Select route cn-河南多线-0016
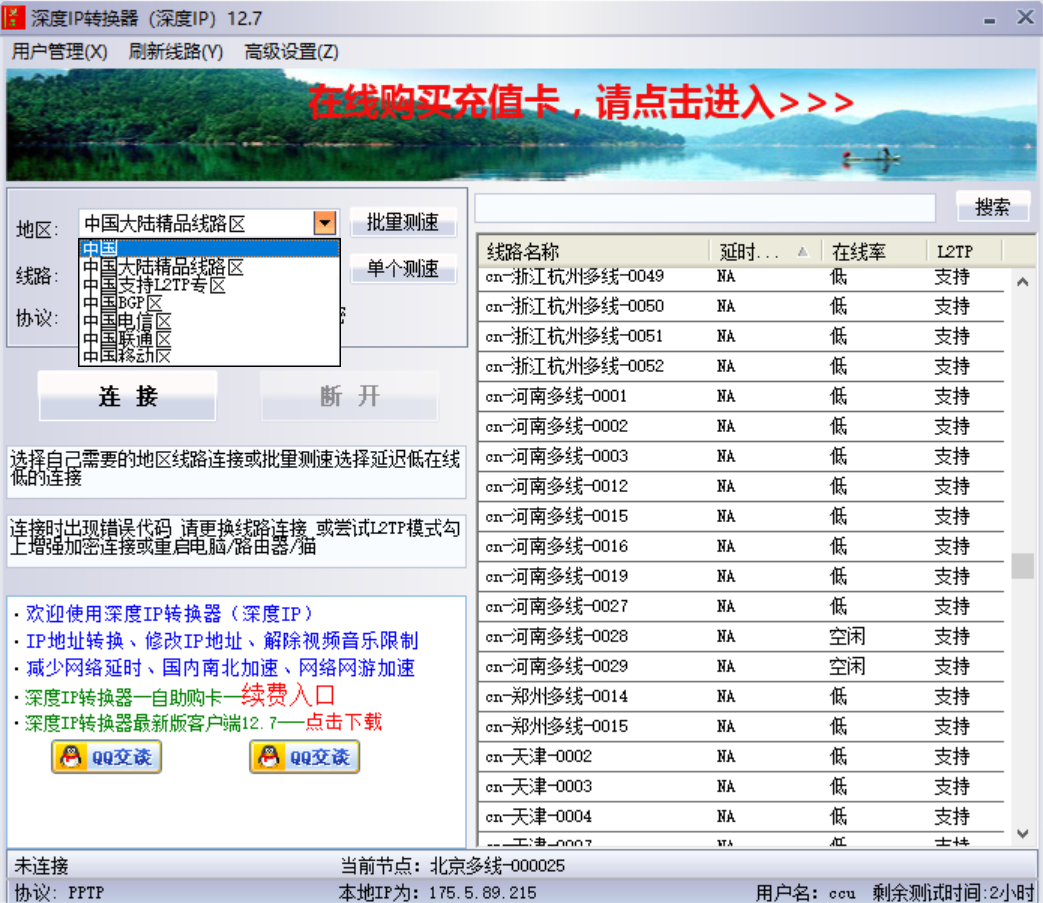 click(x=741, y=546)
